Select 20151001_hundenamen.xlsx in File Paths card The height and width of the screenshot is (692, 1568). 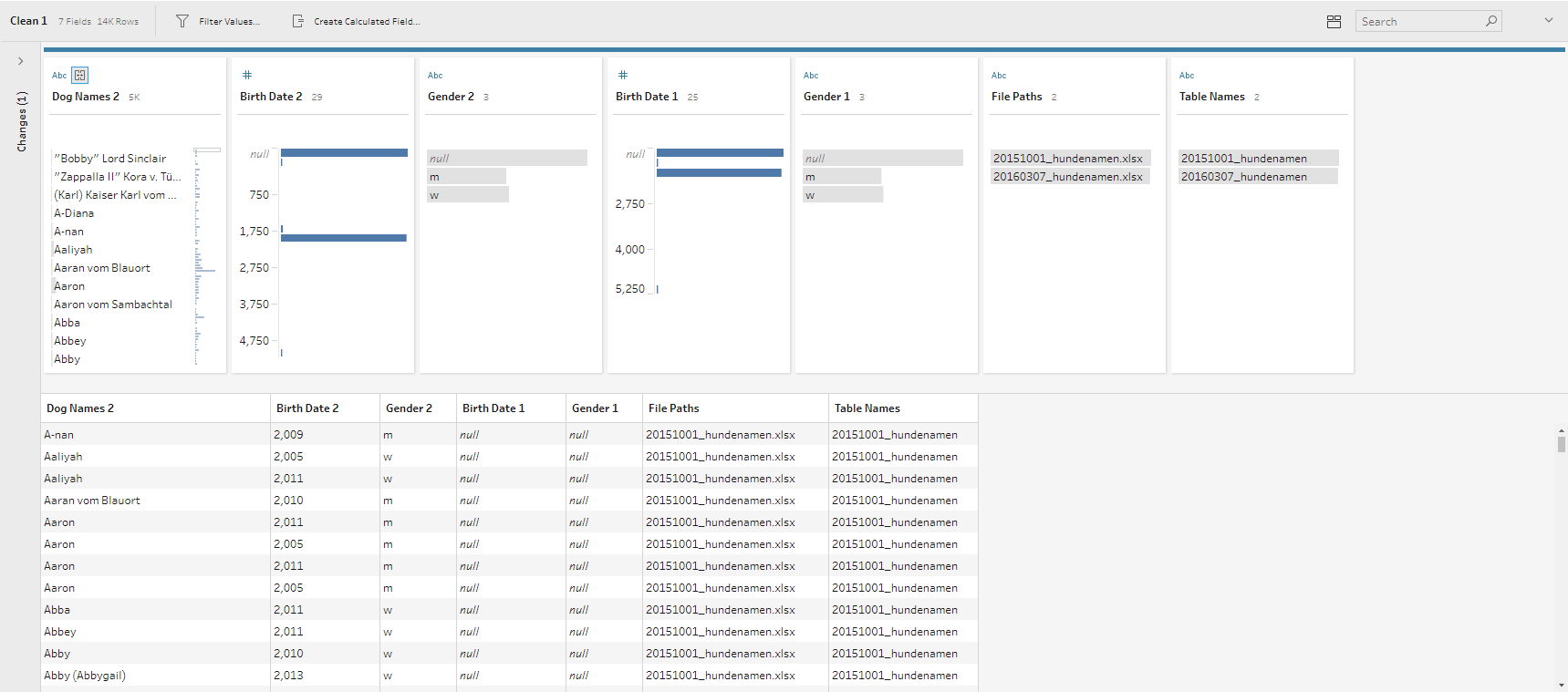point(1071,158)
